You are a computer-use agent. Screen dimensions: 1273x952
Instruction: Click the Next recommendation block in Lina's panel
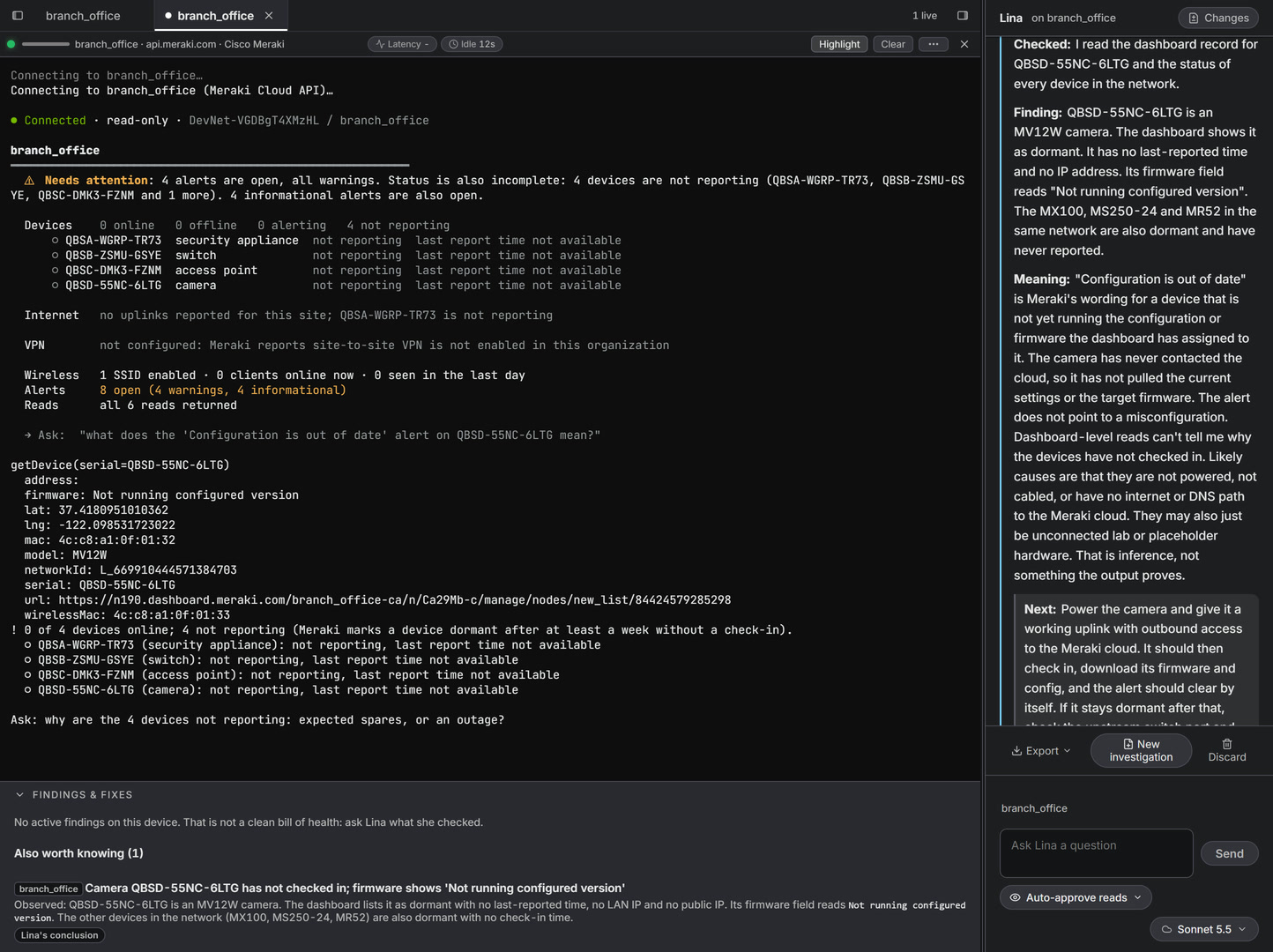click(x=1135, y=659)
